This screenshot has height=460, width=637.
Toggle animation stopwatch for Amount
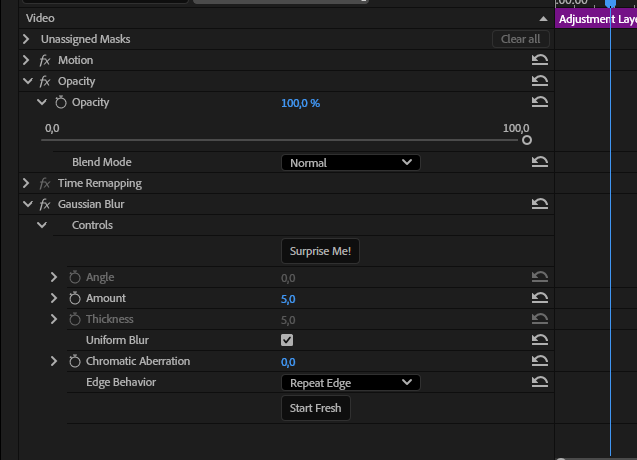tap(75, 298)
